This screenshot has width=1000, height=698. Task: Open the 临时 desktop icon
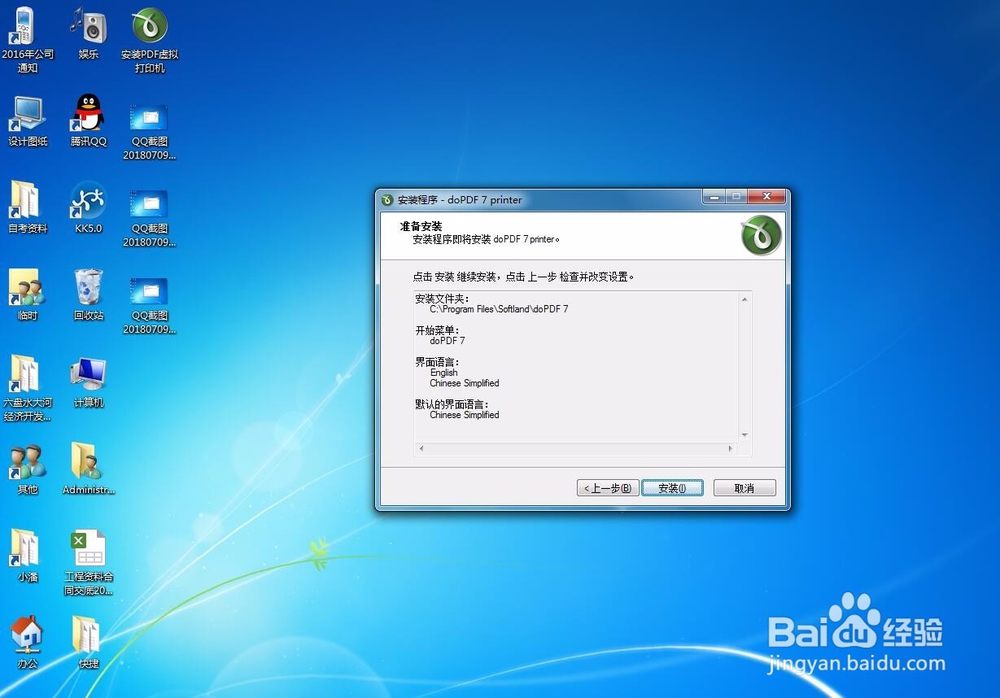[27, 294]
